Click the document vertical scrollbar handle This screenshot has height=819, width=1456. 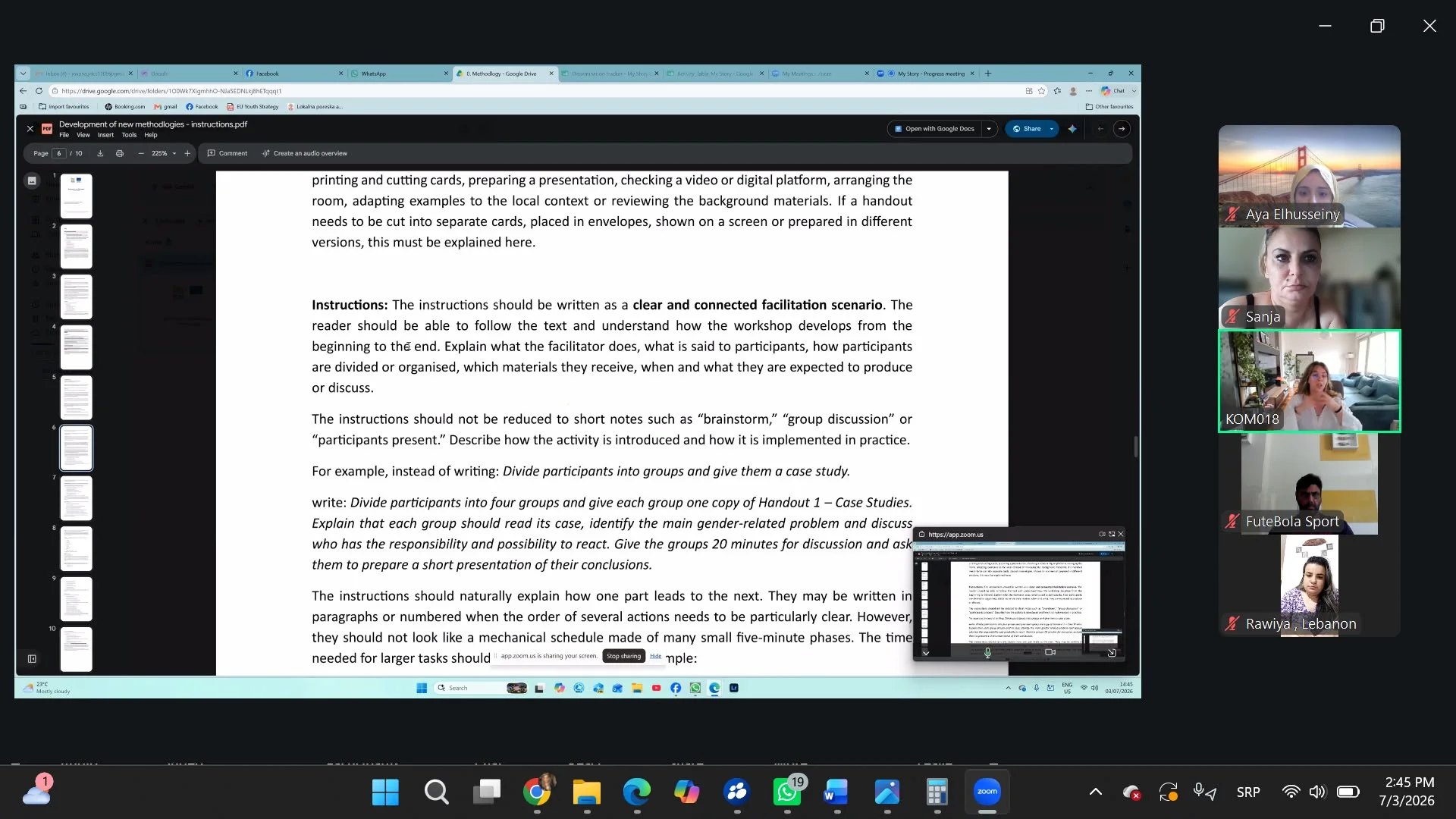click(x=1135, y=447)
